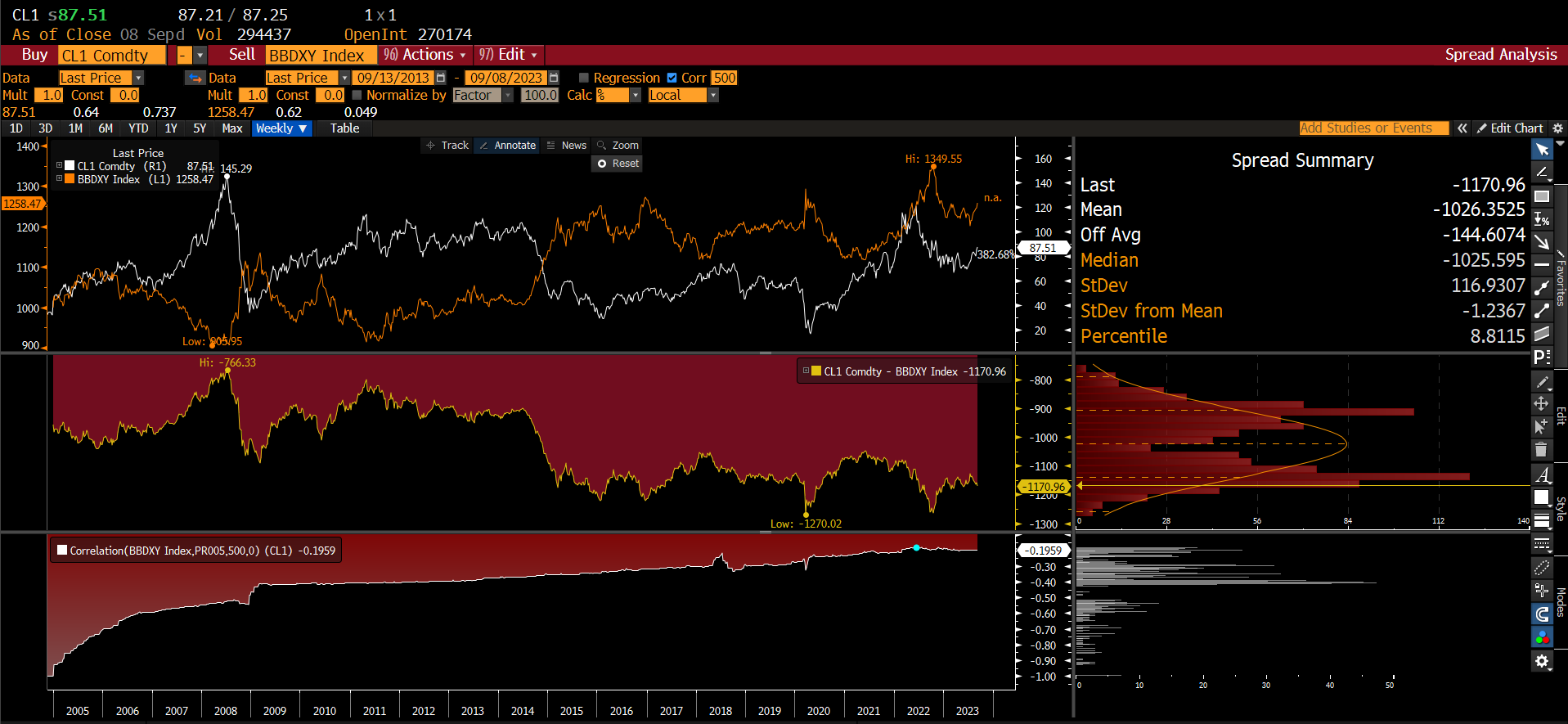The height and width of the screenshot is (724, 1568).
Task: Click the white CL1 Comdty legend swatch
Action: [x=70, y=165]
